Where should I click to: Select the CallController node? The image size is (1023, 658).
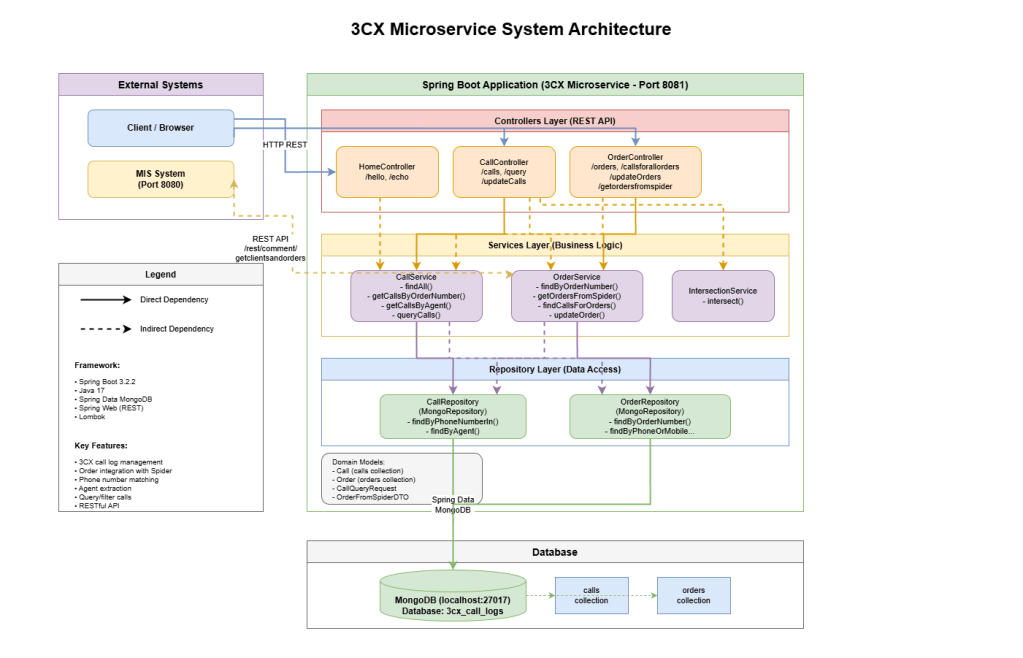(503, 172)
